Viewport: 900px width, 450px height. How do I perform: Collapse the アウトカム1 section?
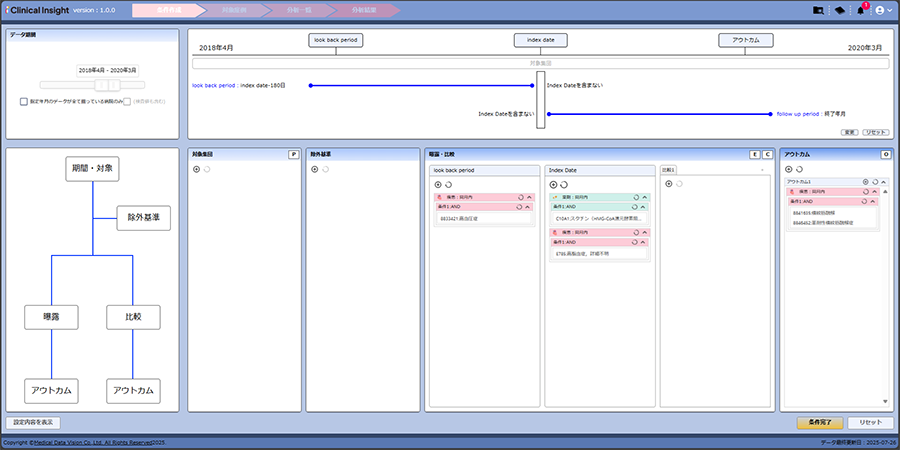pos(883,181)
